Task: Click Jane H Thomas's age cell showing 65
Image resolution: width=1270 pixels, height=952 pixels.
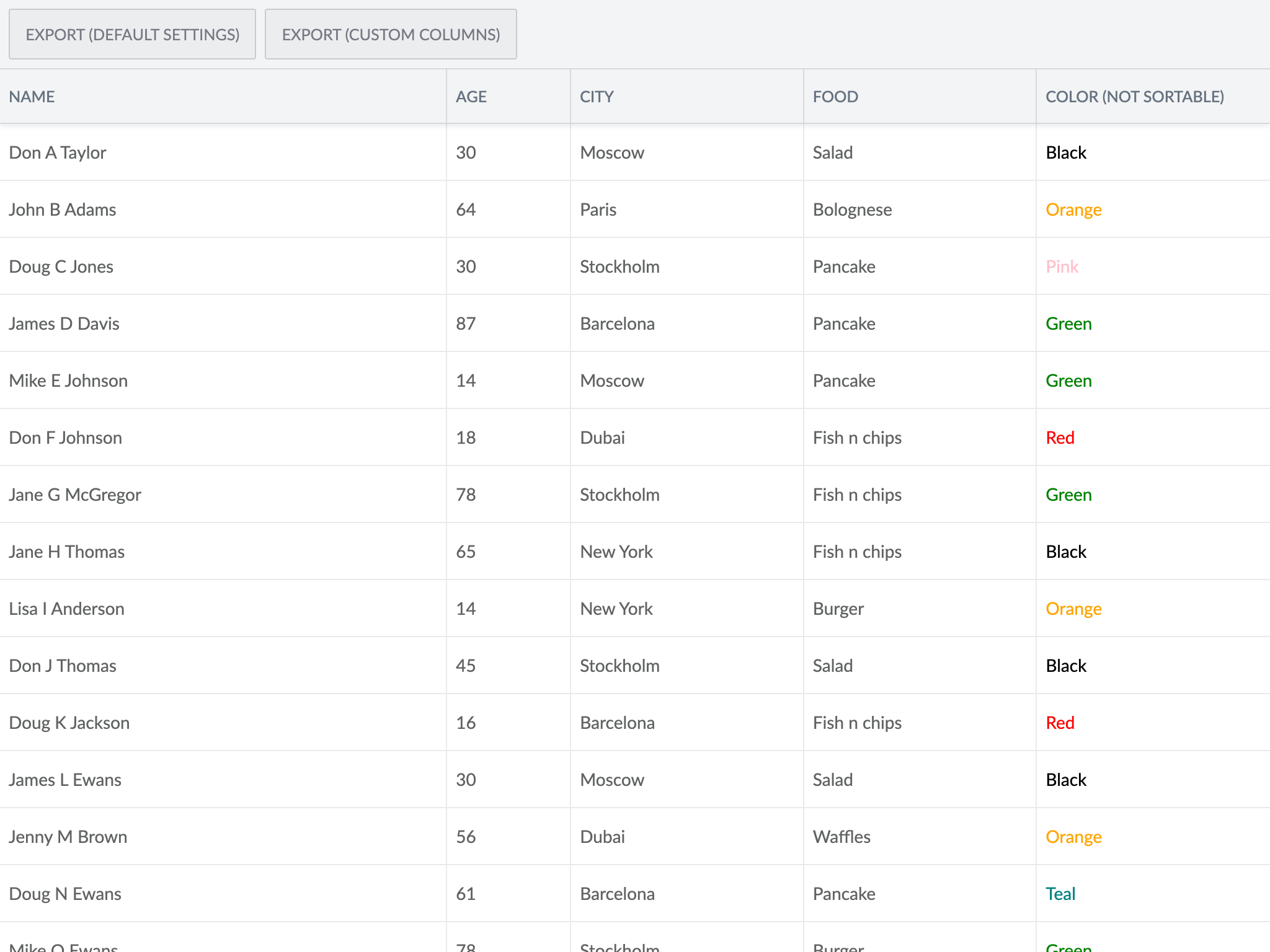Action: 466,552
